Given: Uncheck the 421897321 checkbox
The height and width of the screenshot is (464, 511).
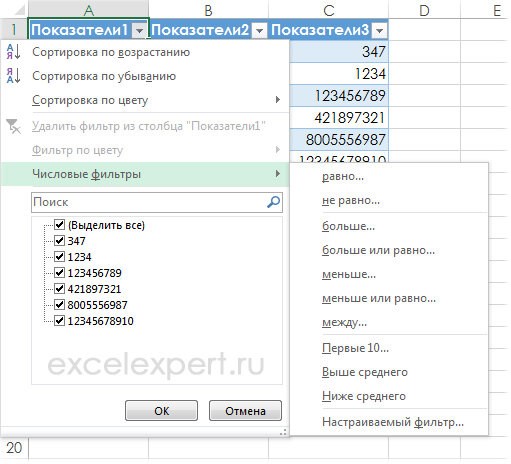Looking at the screenshot, I should (59, 288).
